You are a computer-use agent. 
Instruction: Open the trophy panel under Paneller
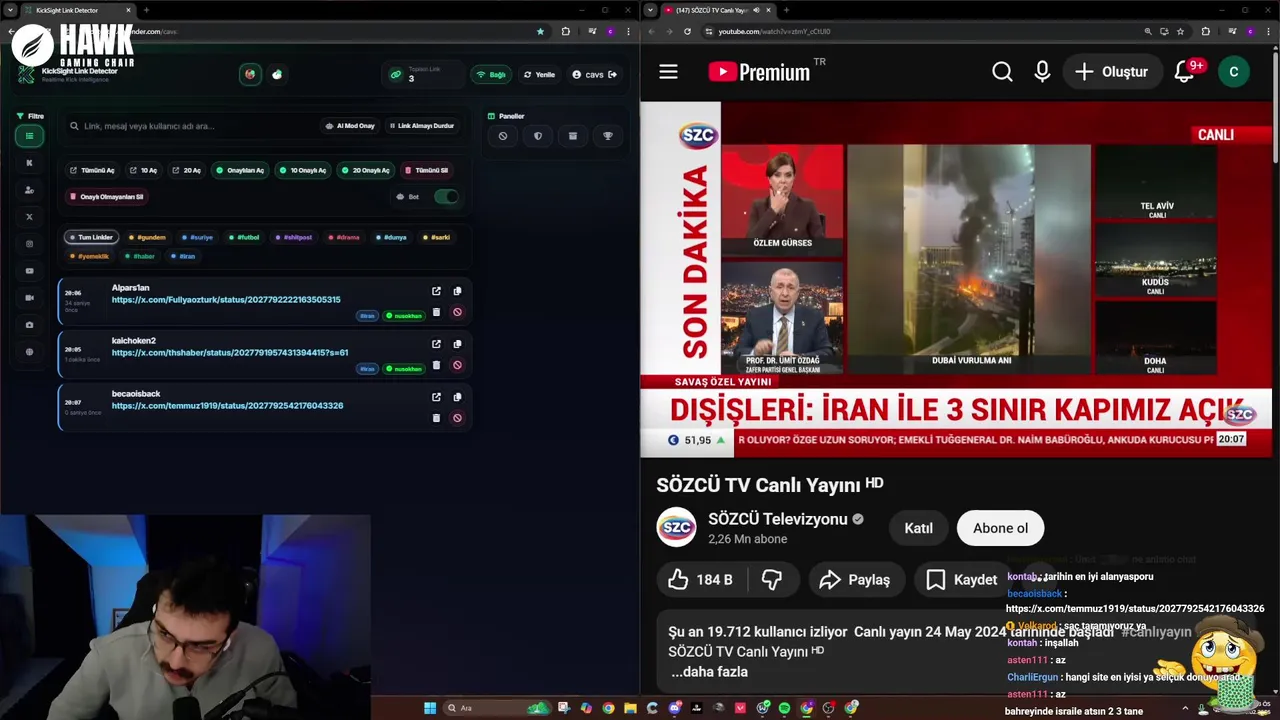coord(608,136)
